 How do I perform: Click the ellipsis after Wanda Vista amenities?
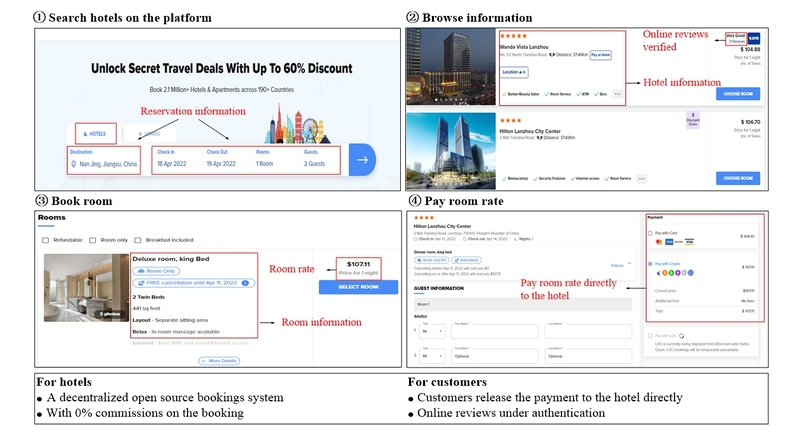pos(617,94)
